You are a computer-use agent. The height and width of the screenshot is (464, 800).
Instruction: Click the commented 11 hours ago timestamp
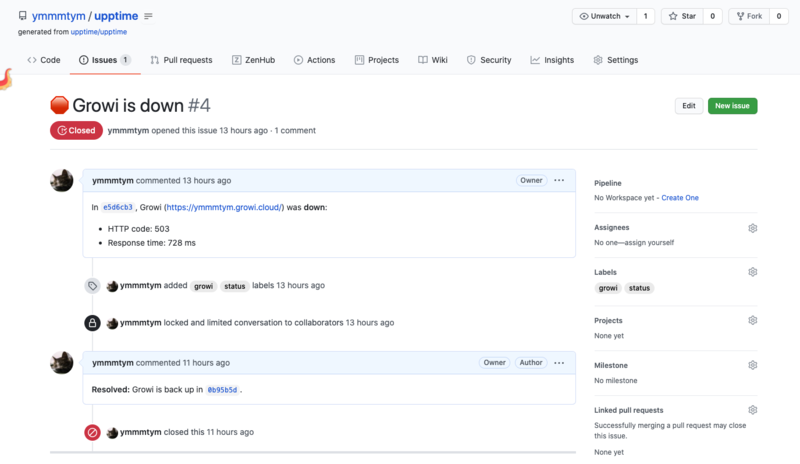(x=206, y=362)
